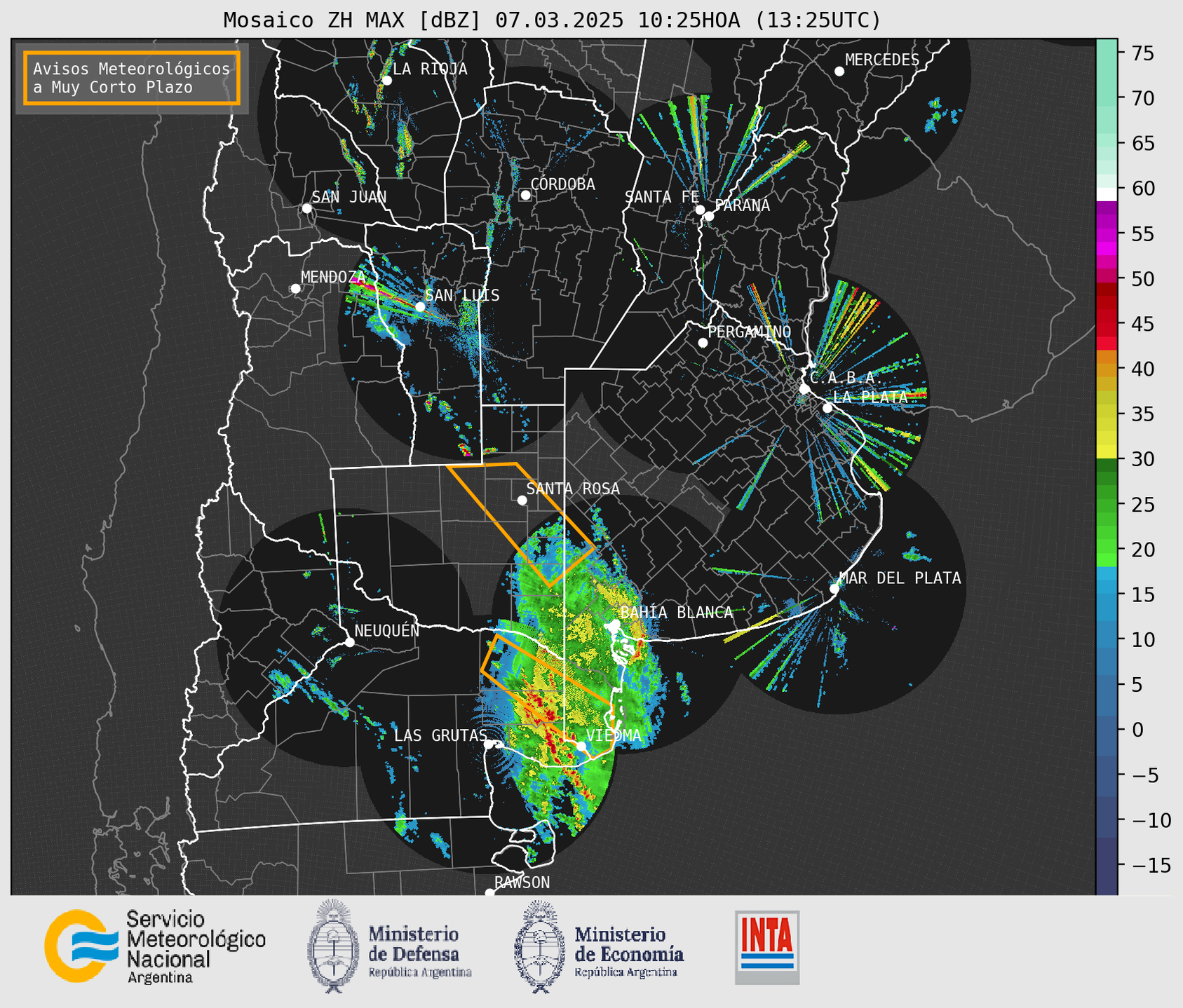
Task: Click the SAN LUIS city label
Action: tap(462, 295)
